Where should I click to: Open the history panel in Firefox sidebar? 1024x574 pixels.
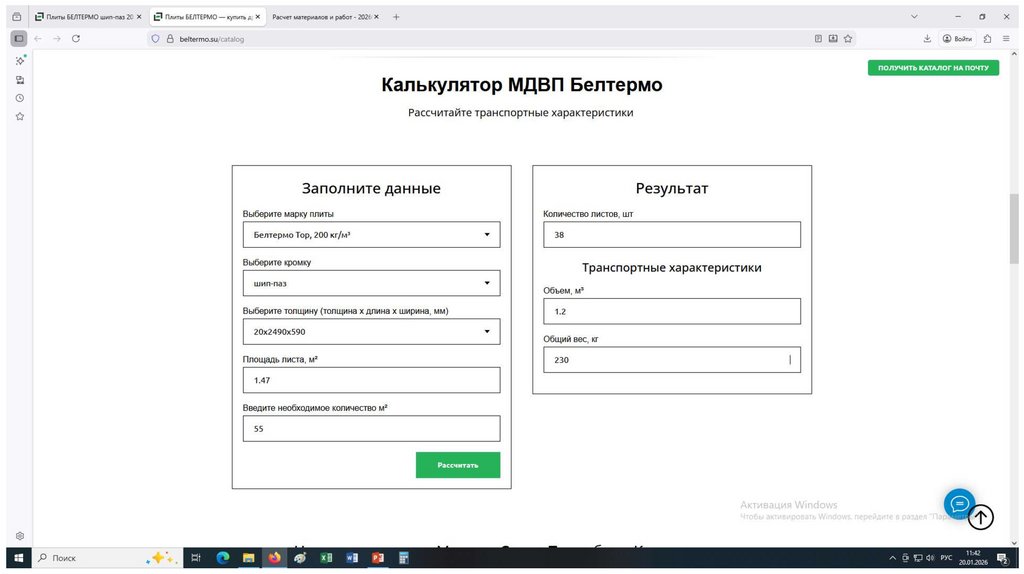(20, 98)
